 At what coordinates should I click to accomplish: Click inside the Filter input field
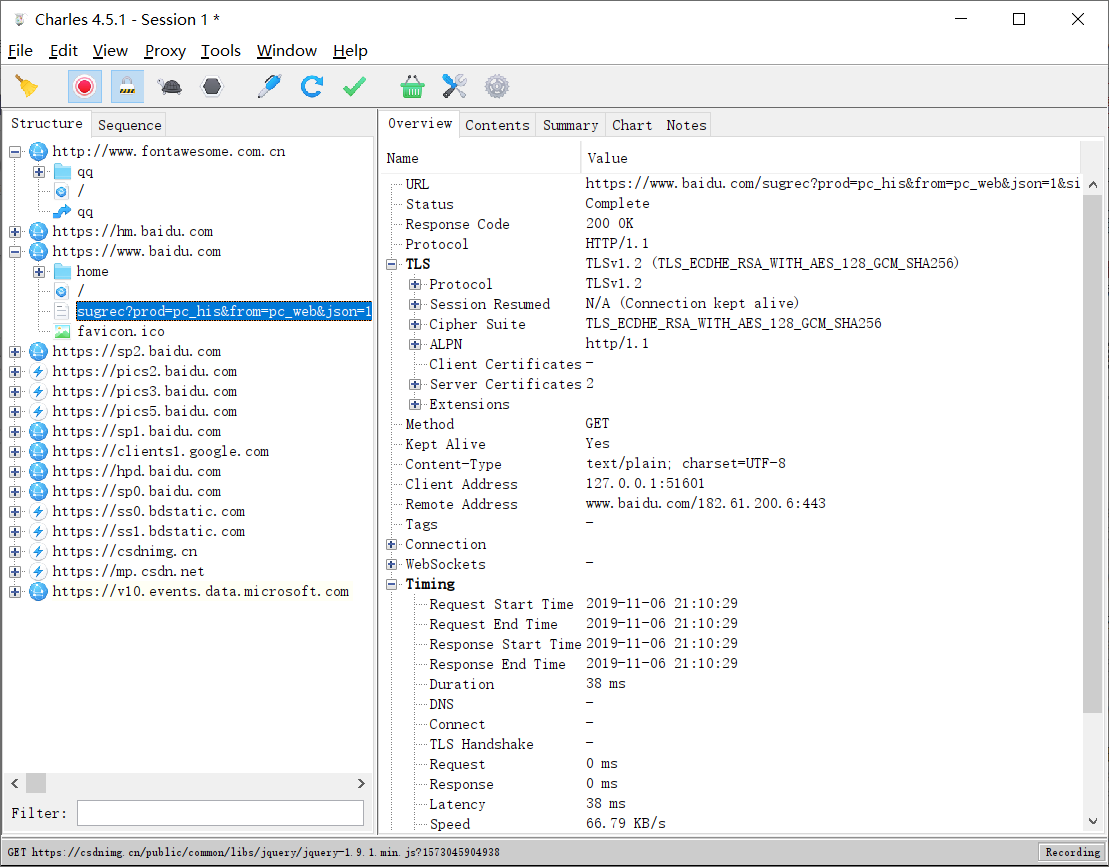[220, 812]
